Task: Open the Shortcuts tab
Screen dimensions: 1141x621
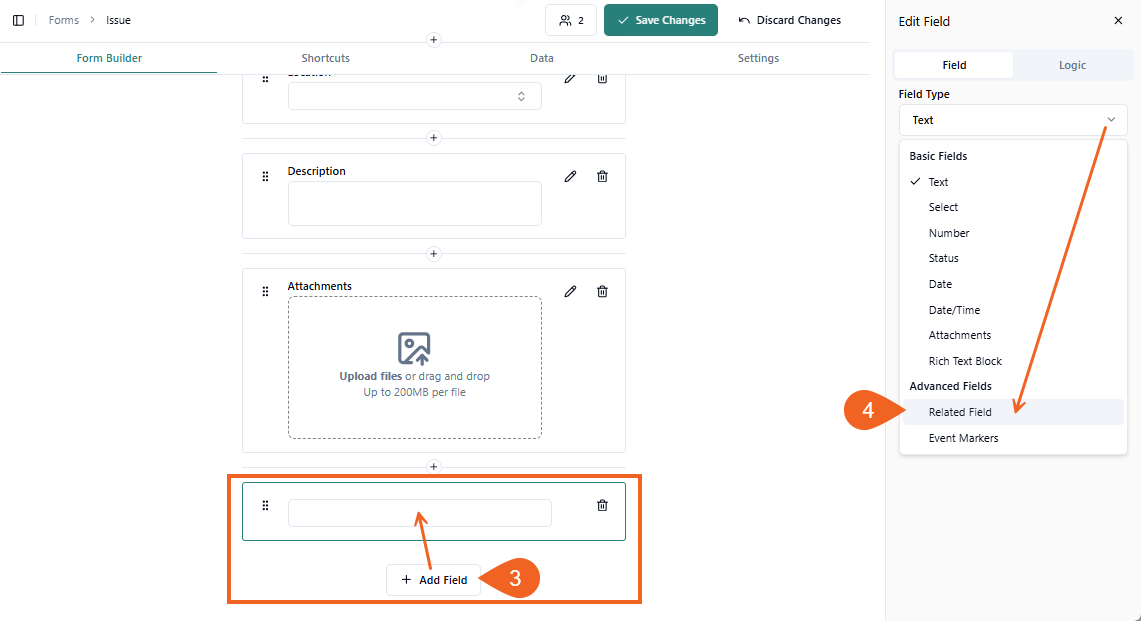Action: coord(325,58)
